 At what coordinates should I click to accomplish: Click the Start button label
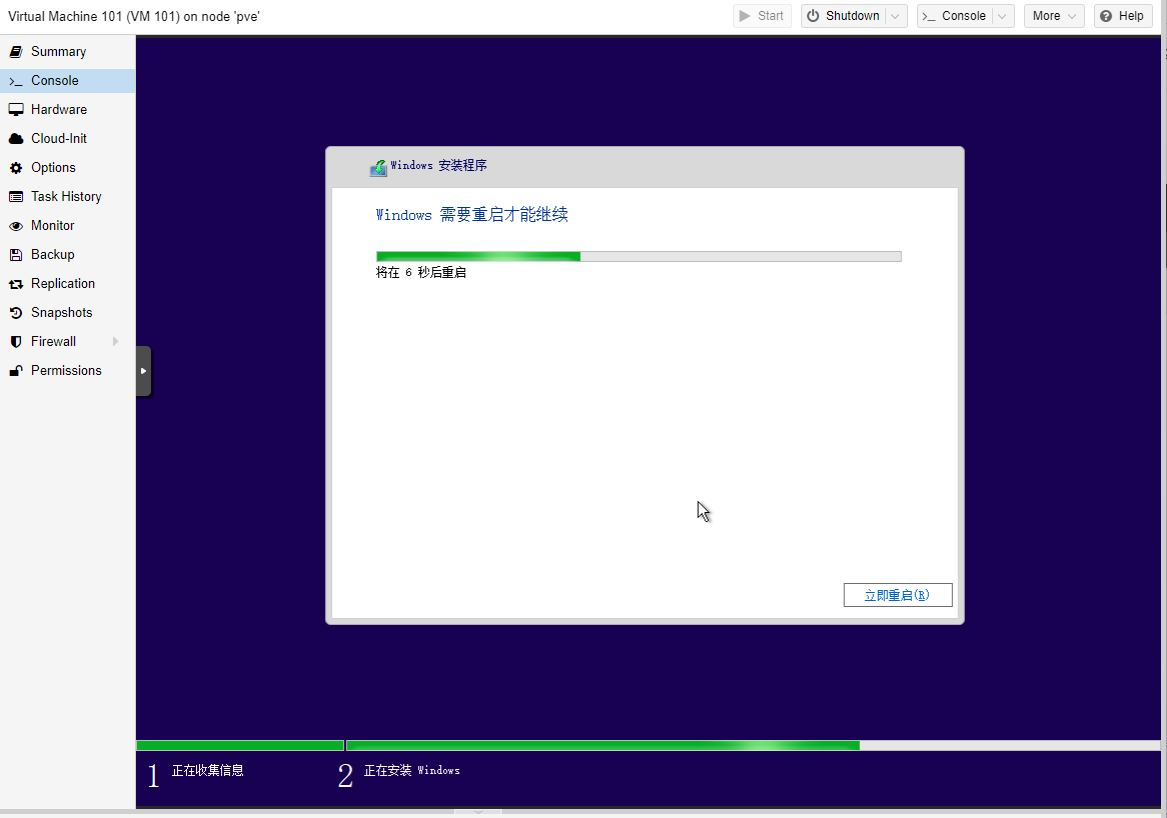[x=770, y=16]
